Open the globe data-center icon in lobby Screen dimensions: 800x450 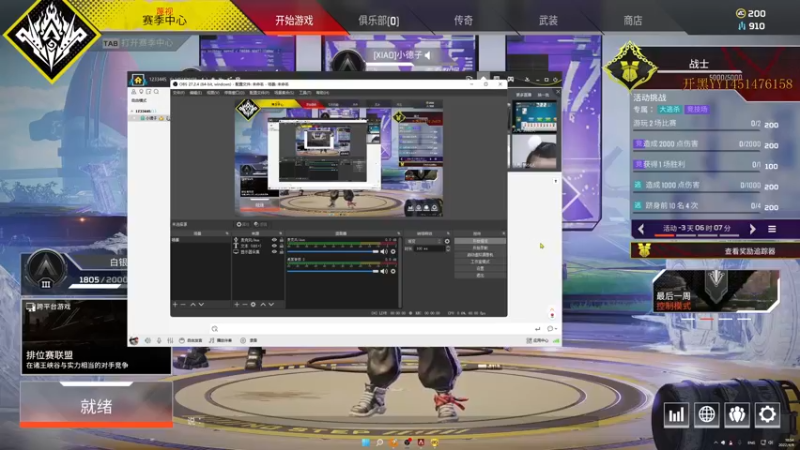click(707, 414)
